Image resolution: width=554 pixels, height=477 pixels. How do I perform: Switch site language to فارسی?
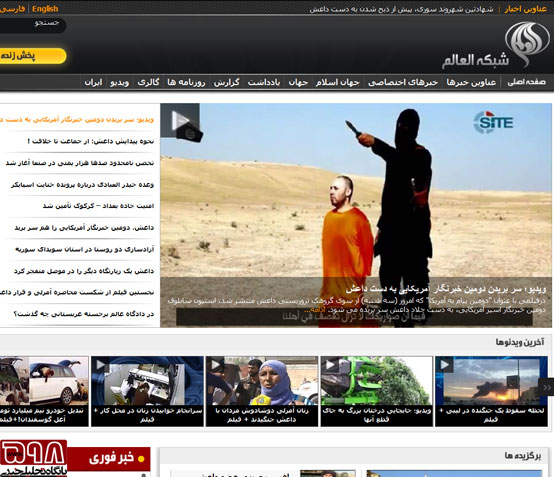point(13,9)
